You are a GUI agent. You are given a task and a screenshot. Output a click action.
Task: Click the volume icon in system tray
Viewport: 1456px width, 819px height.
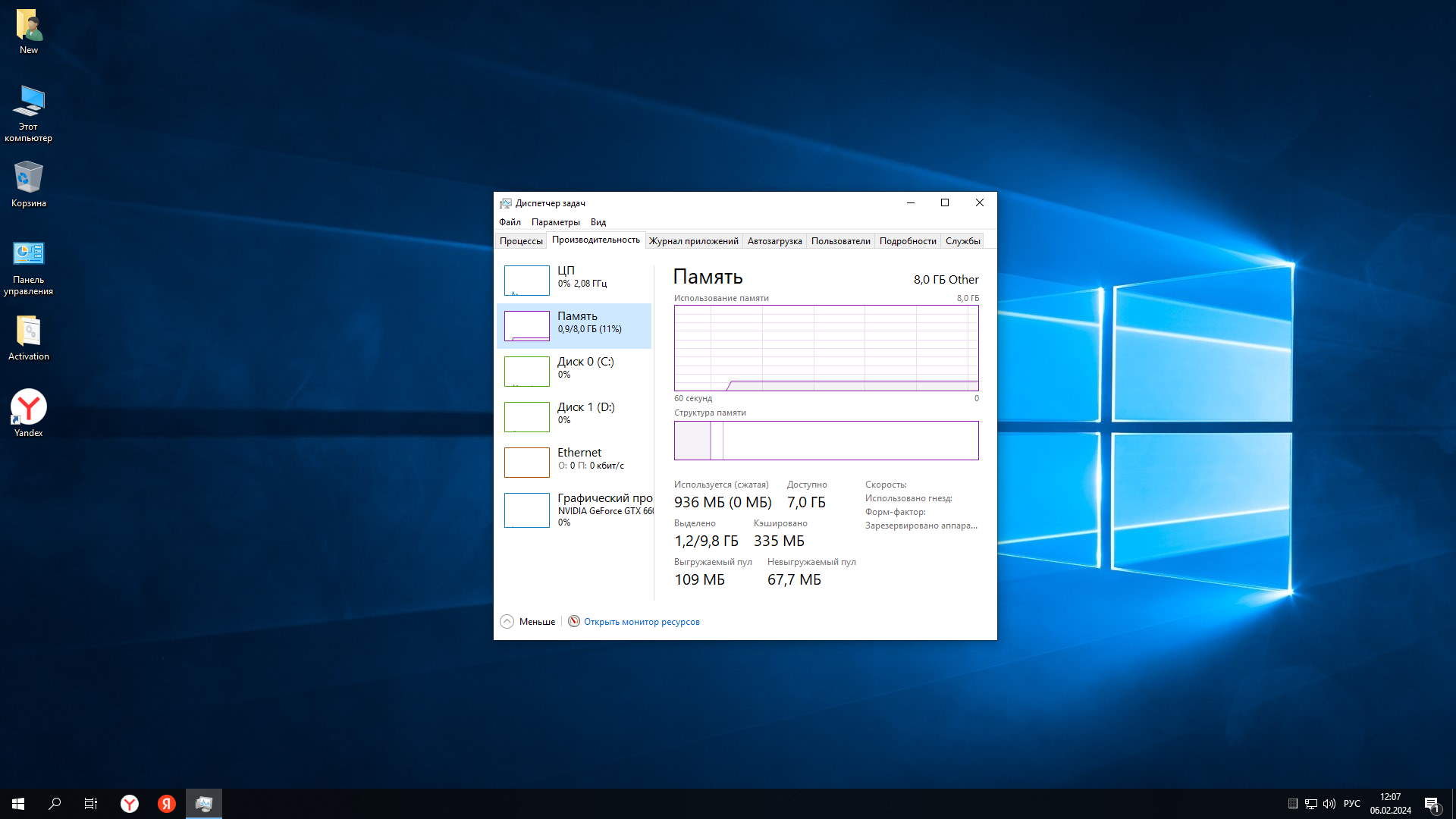click(1329, 803)
